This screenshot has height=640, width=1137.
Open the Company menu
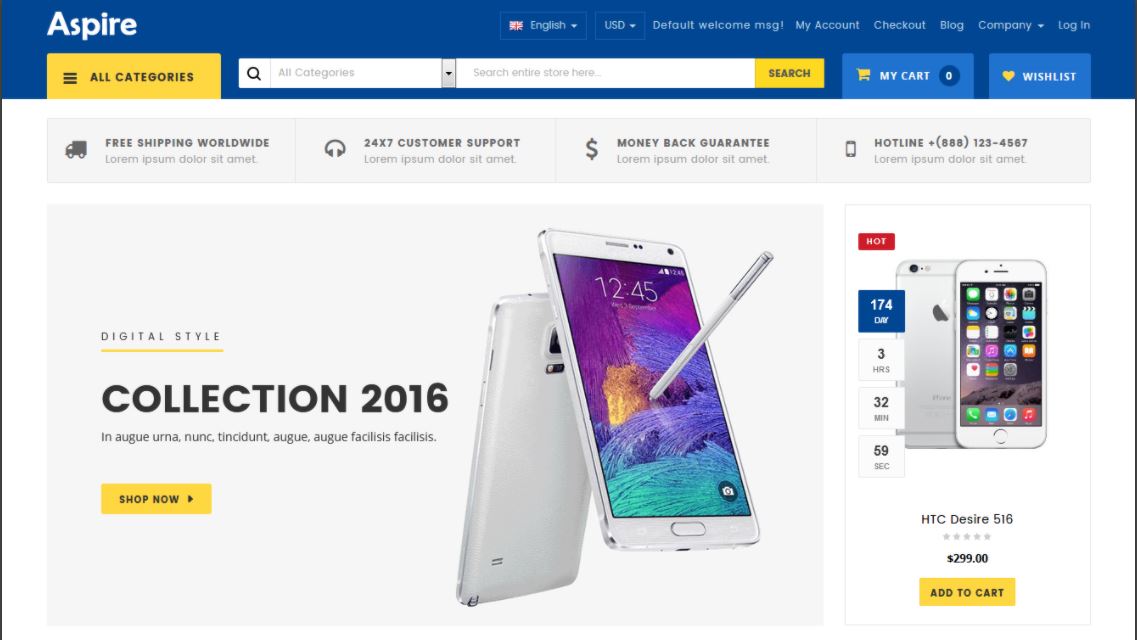click(1010, 25)
